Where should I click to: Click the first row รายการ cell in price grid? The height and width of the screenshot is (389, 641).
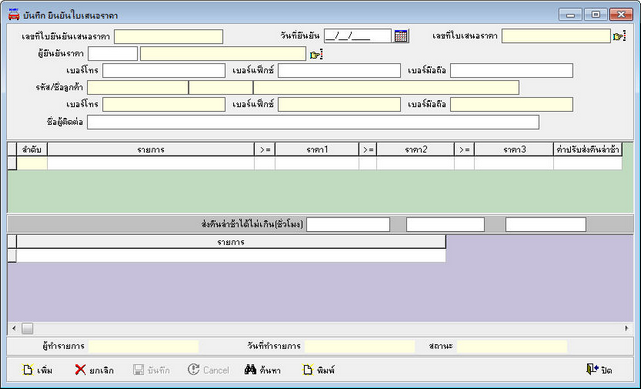pos(151,163)
